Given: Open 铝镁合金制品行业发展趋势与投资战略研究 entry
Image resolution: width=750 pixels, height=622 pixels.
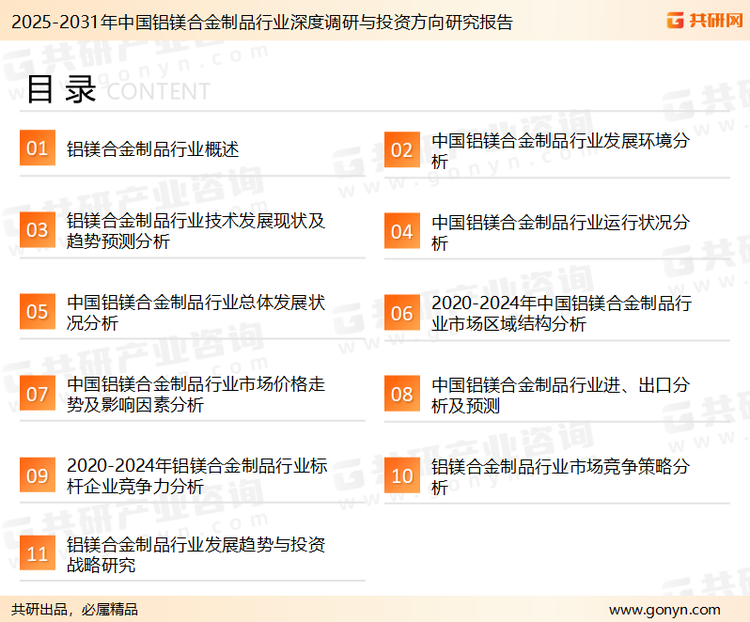Looking at the screenshot, I should [195, 555].
